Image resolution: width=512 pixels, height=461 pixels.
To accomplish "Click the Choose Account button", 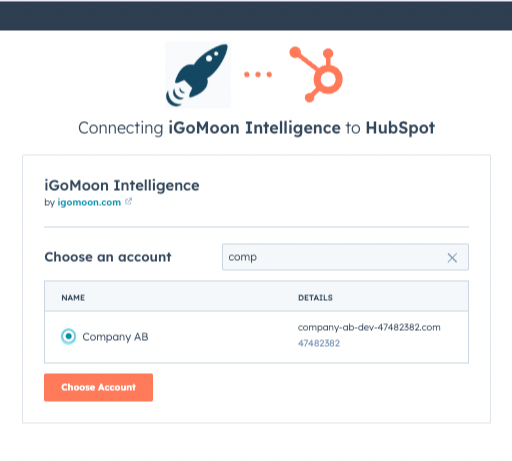I will click(98, 387).
